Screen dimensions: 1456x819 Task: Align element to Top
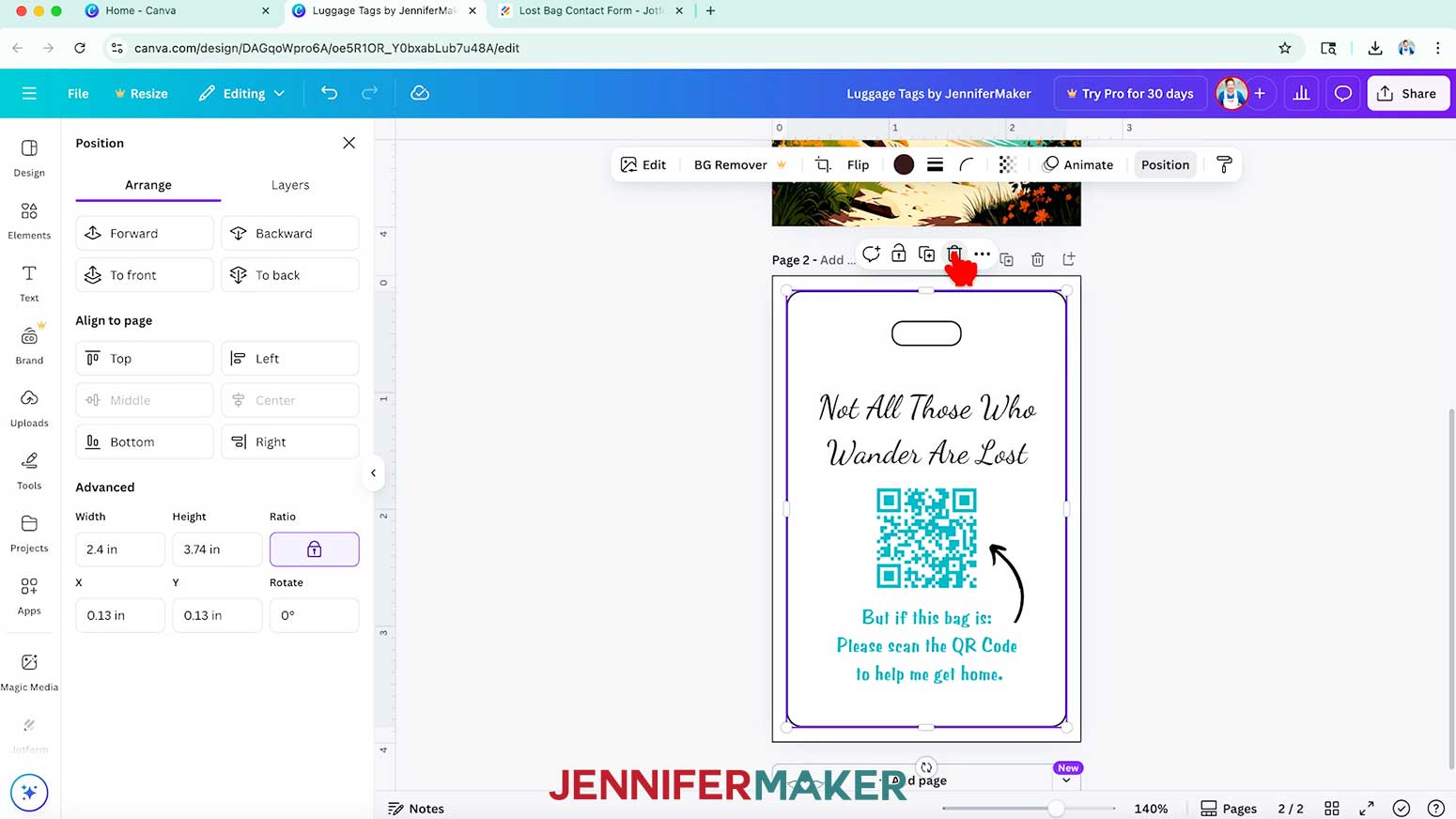click(x=144, y=359)
